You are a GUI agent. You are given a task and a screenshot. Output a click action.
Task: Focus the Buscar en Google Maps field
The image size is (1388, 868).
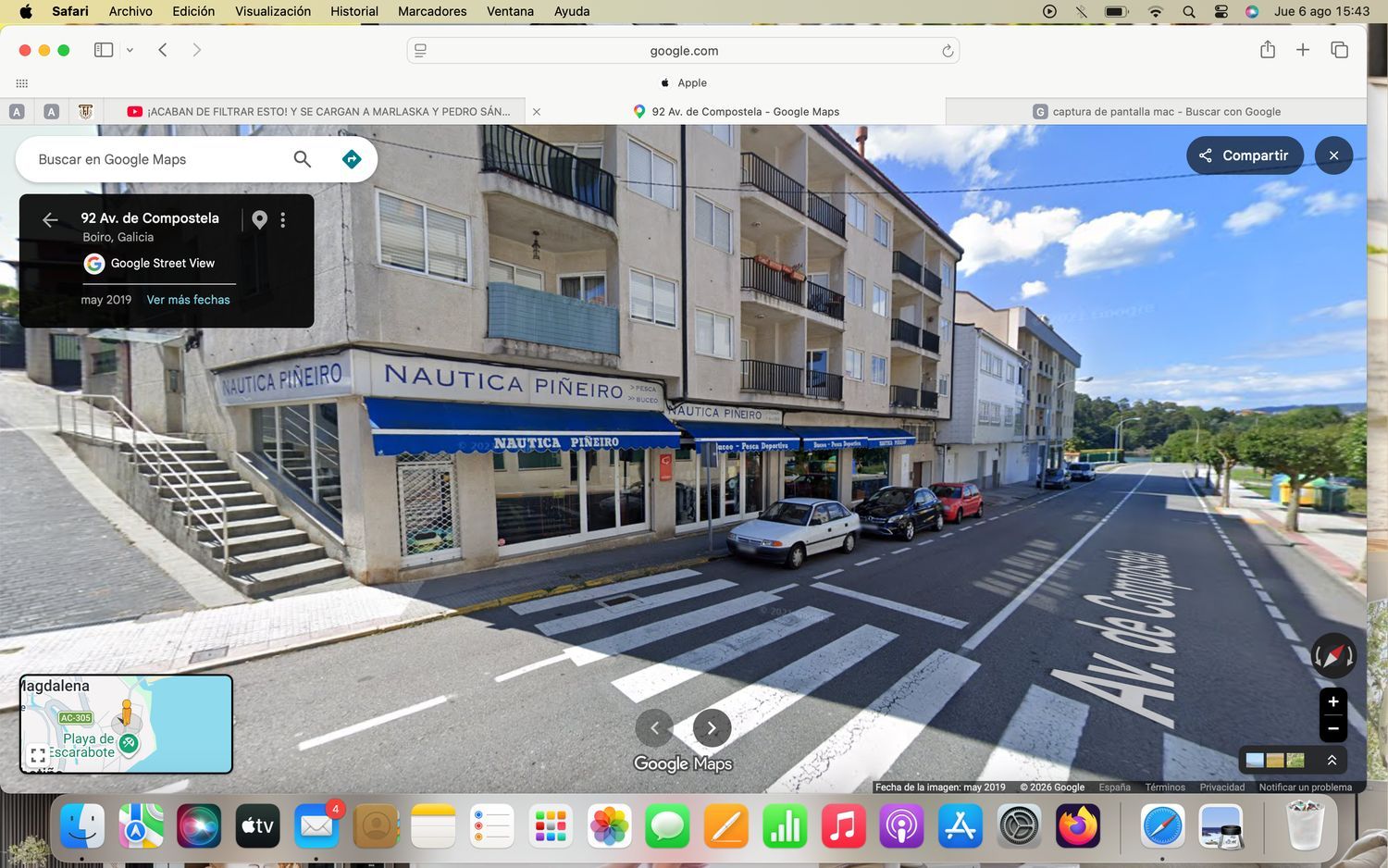[x=157, y=159]
